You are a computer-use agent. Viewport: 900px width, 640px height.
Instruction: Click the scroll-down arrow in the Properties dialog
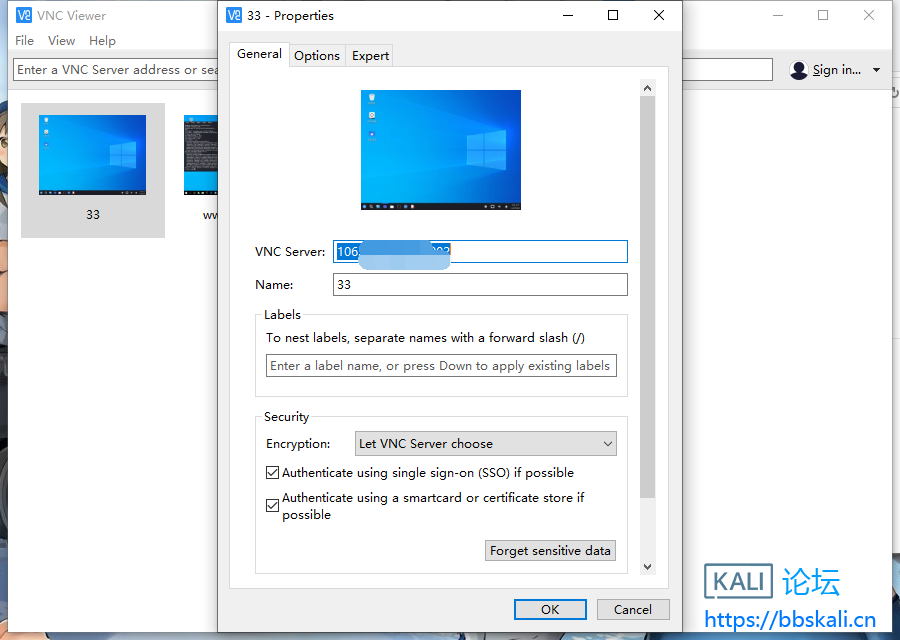(x=647, y=566)
